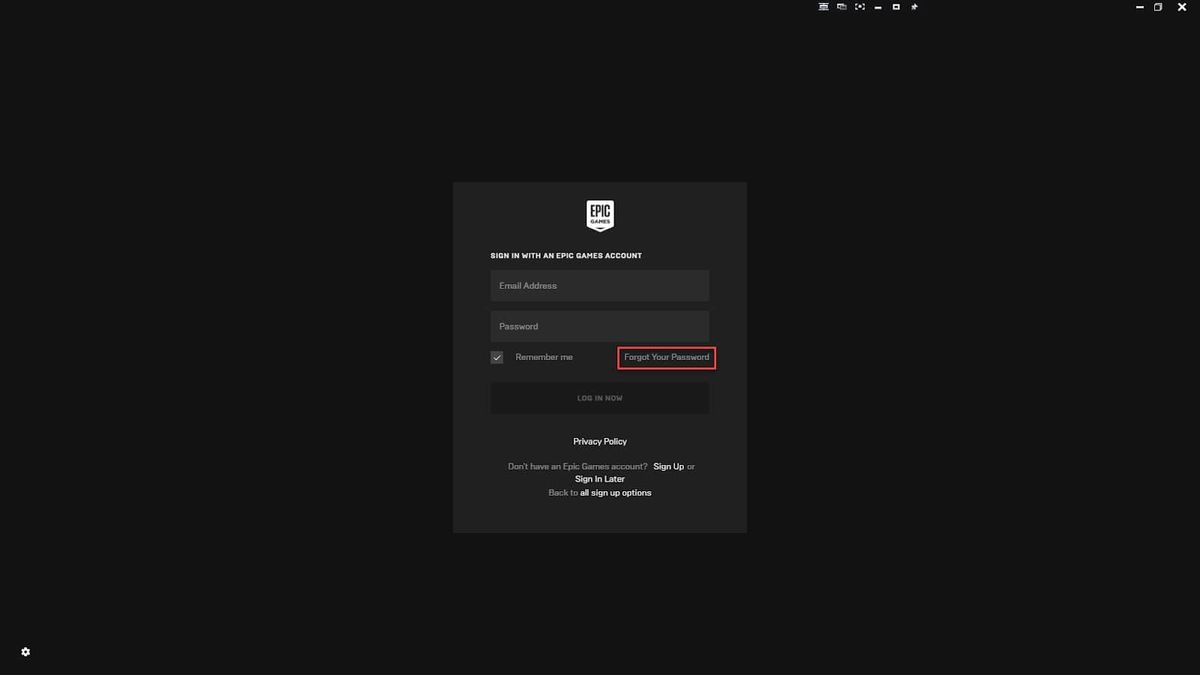Click the Sign Up link

668,466
